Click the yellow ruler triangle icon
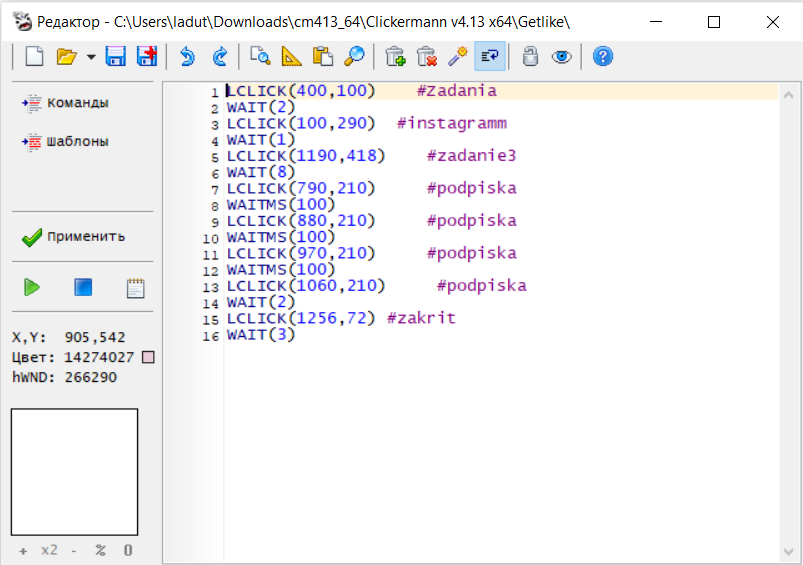 (x=291, y=56)
